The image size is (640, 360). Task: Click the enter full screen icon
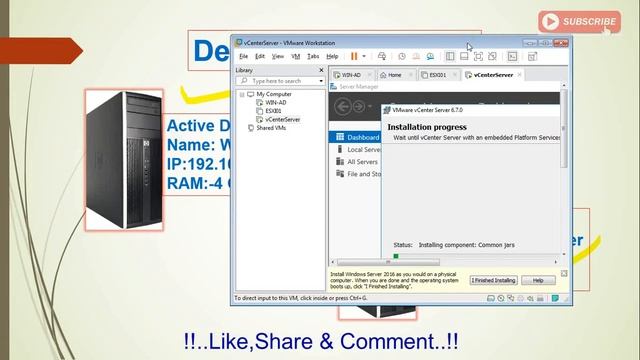478,56
